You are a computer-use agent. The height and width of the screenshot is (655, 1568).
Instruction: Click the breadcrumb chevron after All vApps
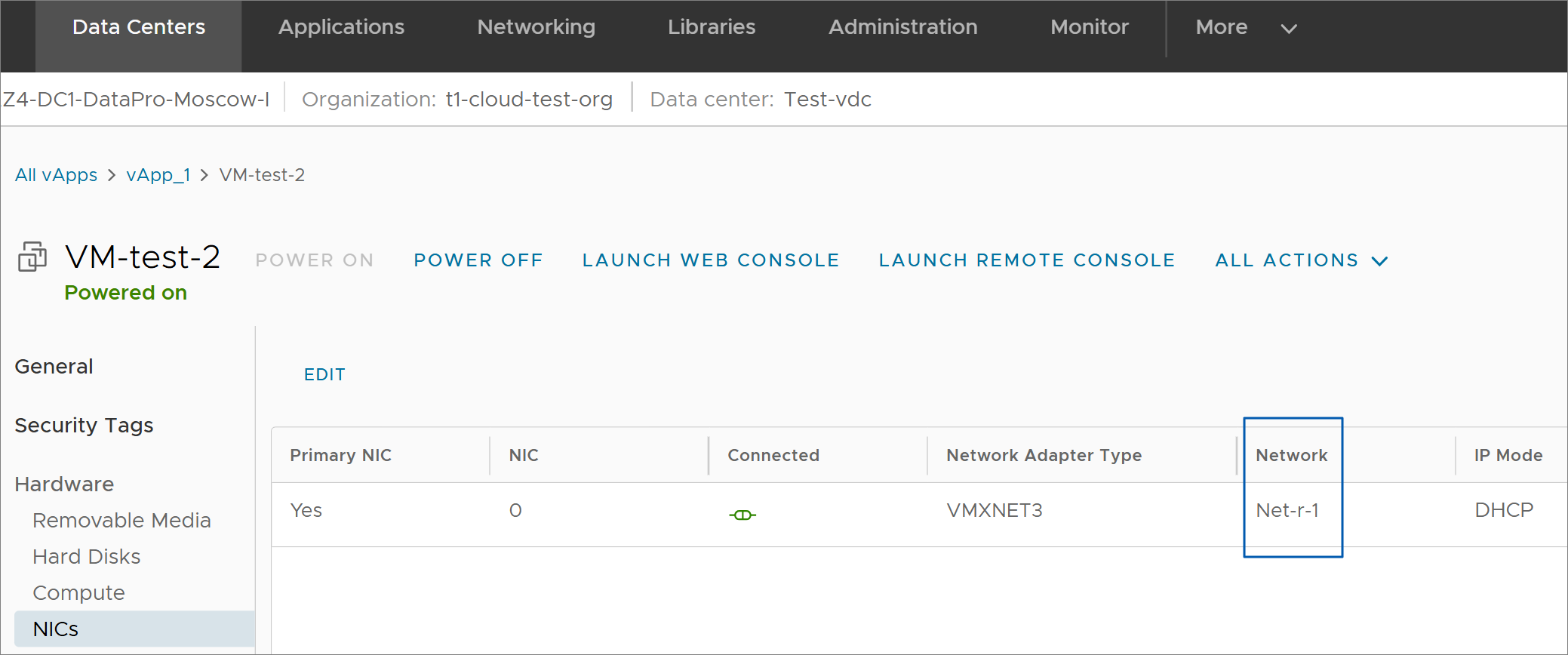[x=112, y=175]
